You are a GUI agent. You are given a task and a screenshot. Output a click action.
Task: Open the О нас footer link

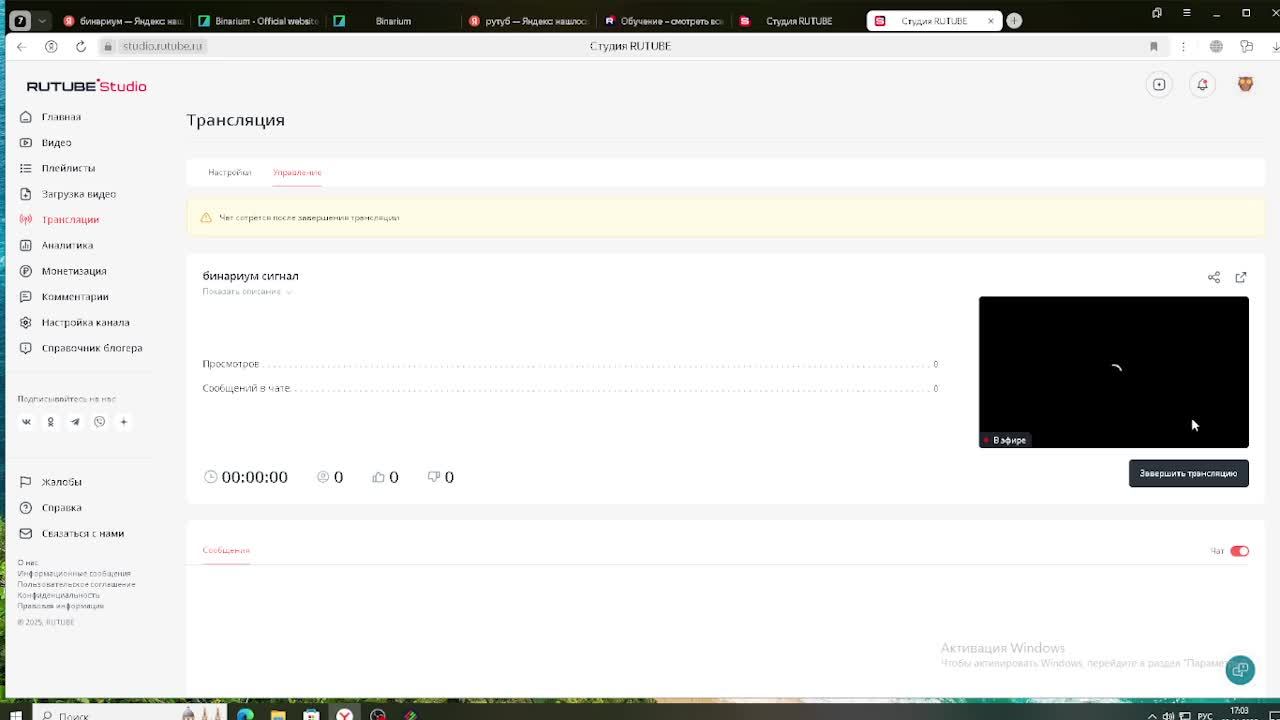(27, 563)
